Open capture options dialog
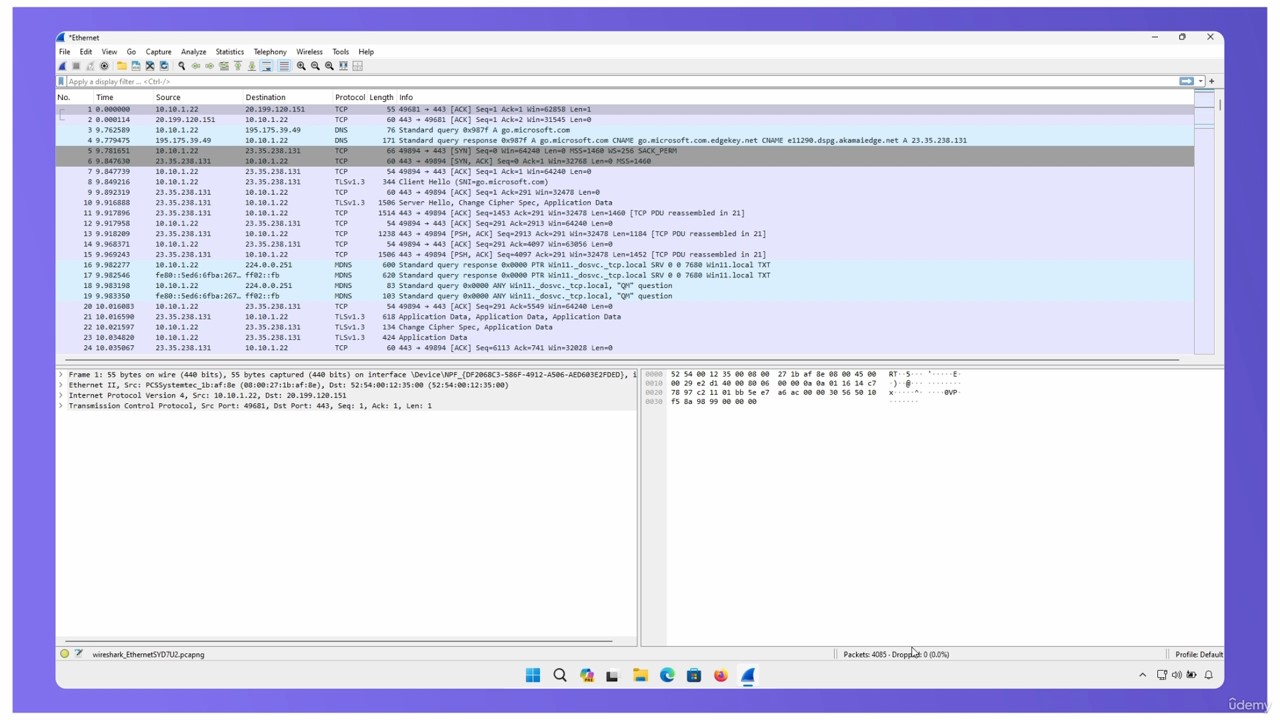 [104, 66]
